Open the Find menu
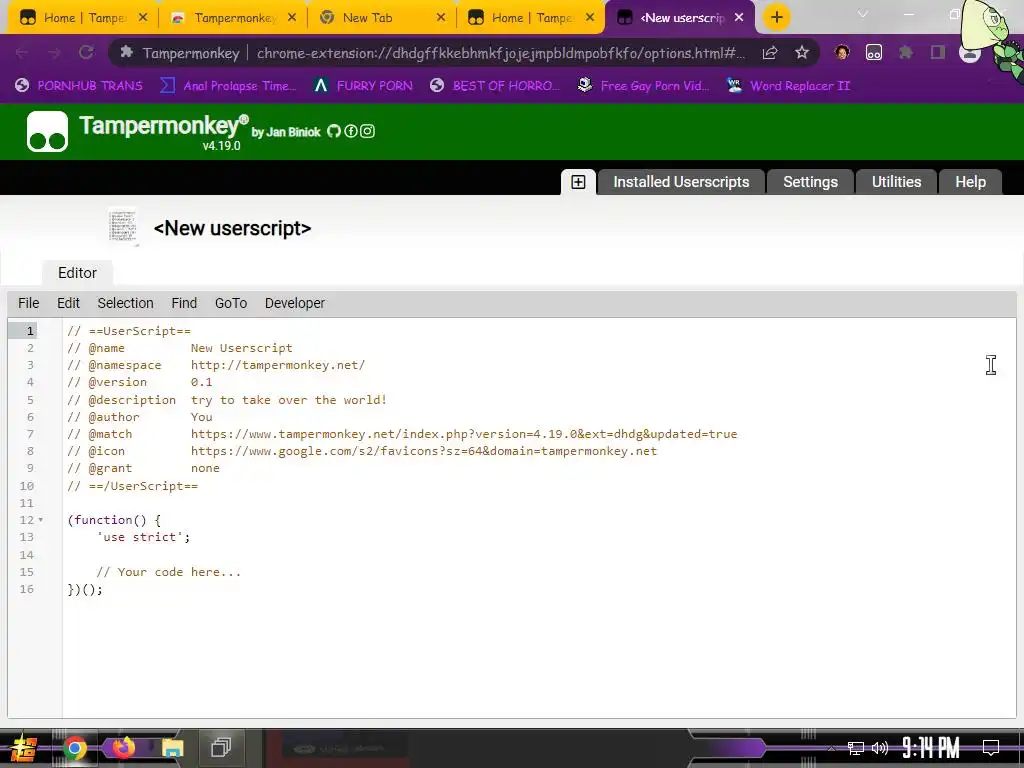The image size is (1024, 768). click(184, 303)
